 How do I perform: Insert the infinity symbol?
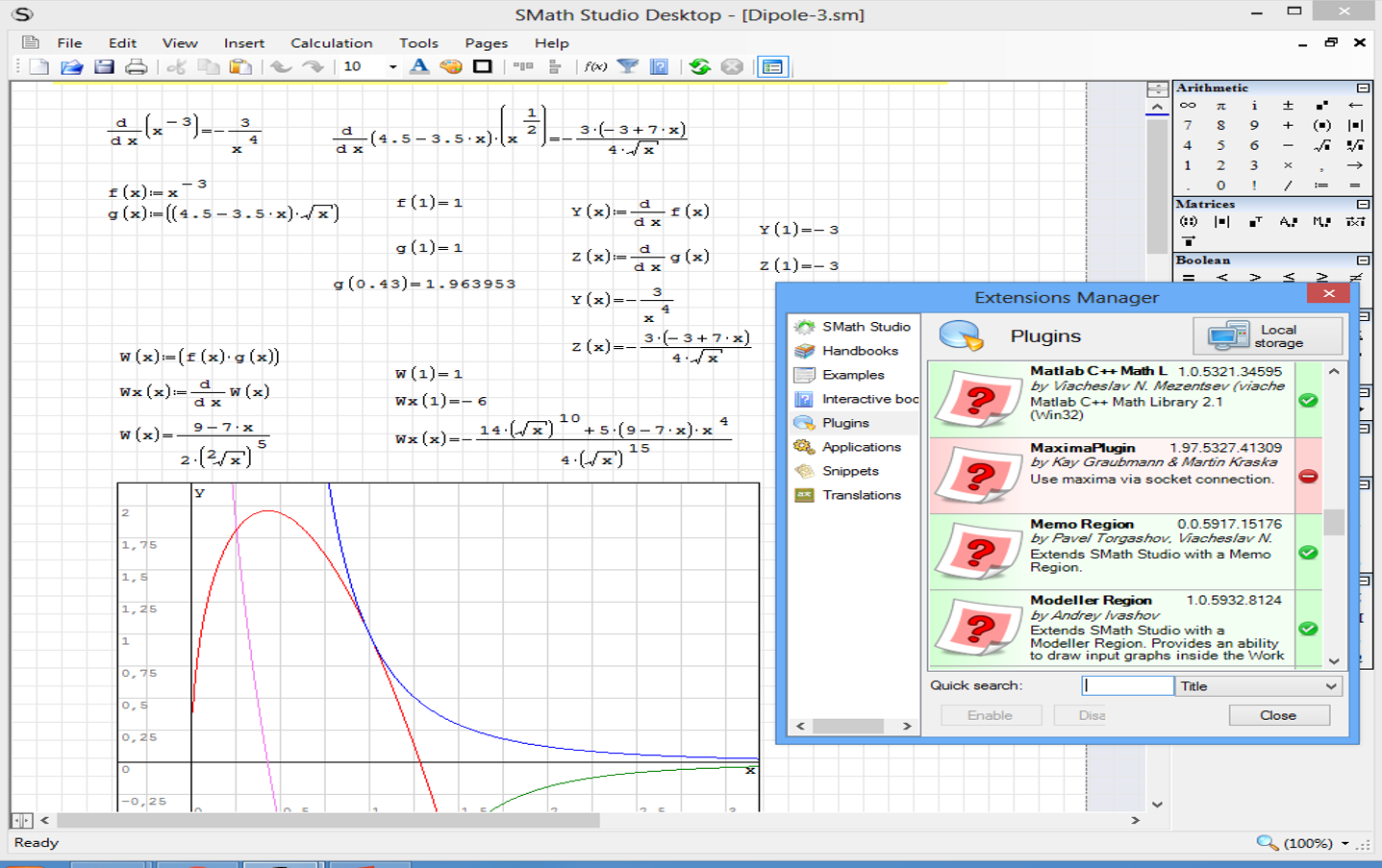tap(1188, 105)
